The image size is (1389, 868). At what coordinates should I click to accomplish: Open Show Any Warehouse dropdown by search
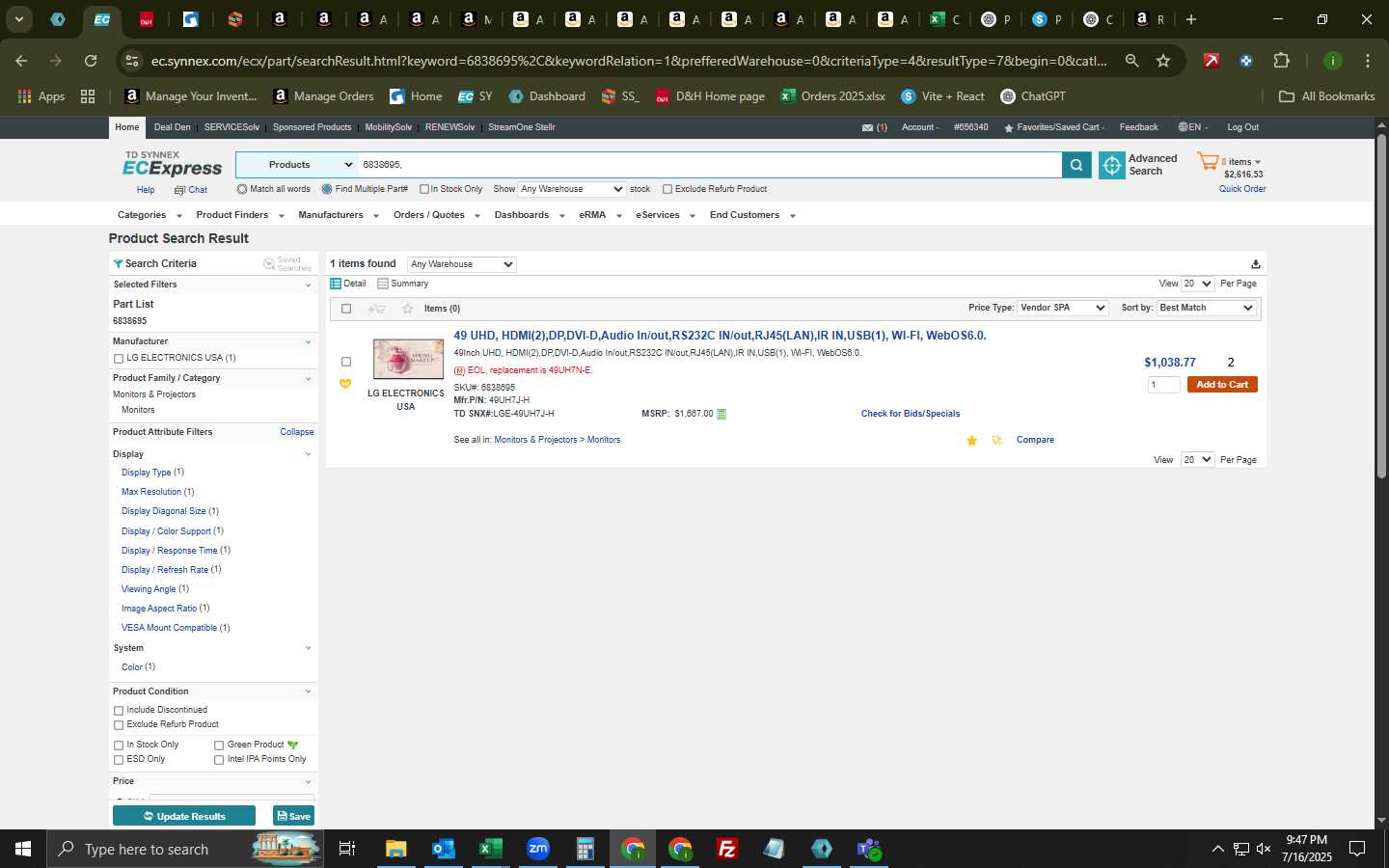(572, 189)
